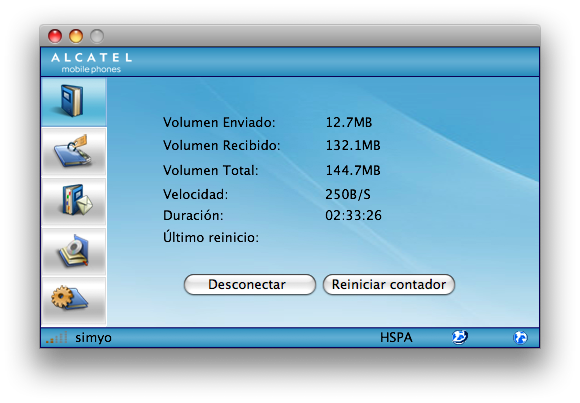Select the 12.7MB sent value
The height and width of the screenshot is (403, 580).
349,122
